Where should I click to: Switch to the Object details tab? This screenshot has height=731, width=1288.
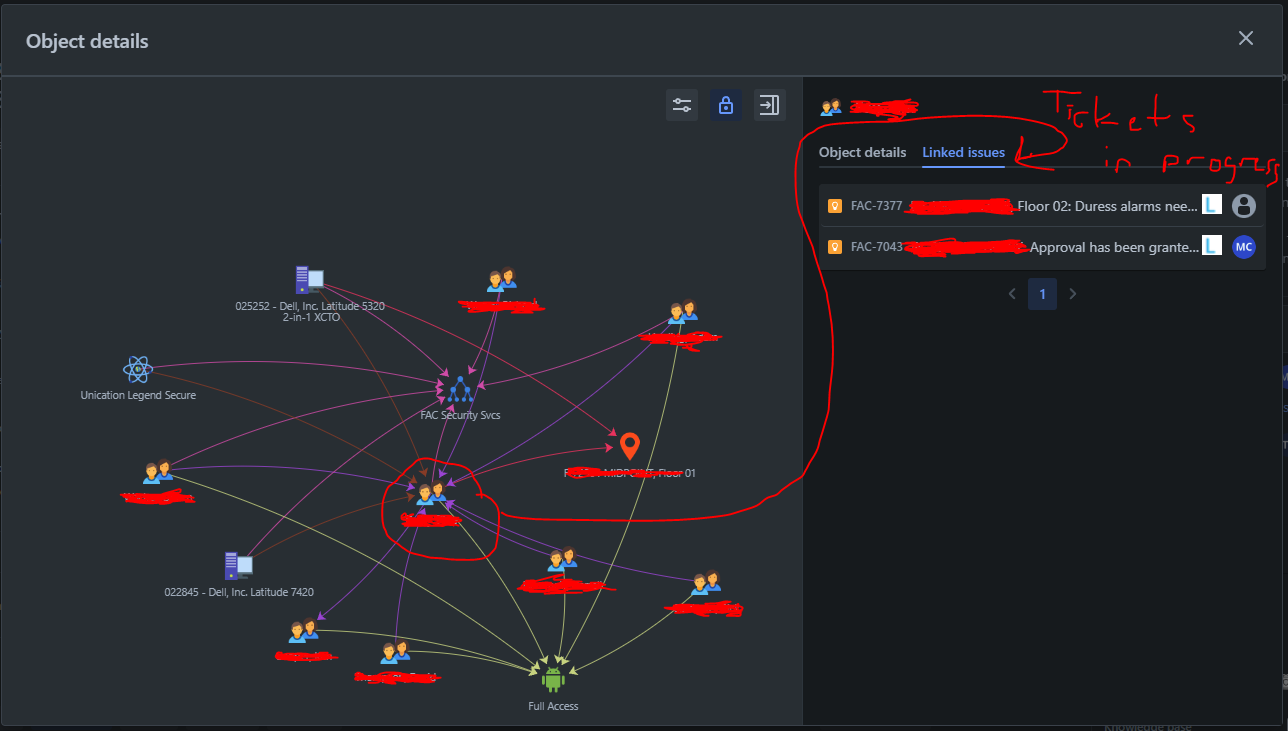point(862,152)
